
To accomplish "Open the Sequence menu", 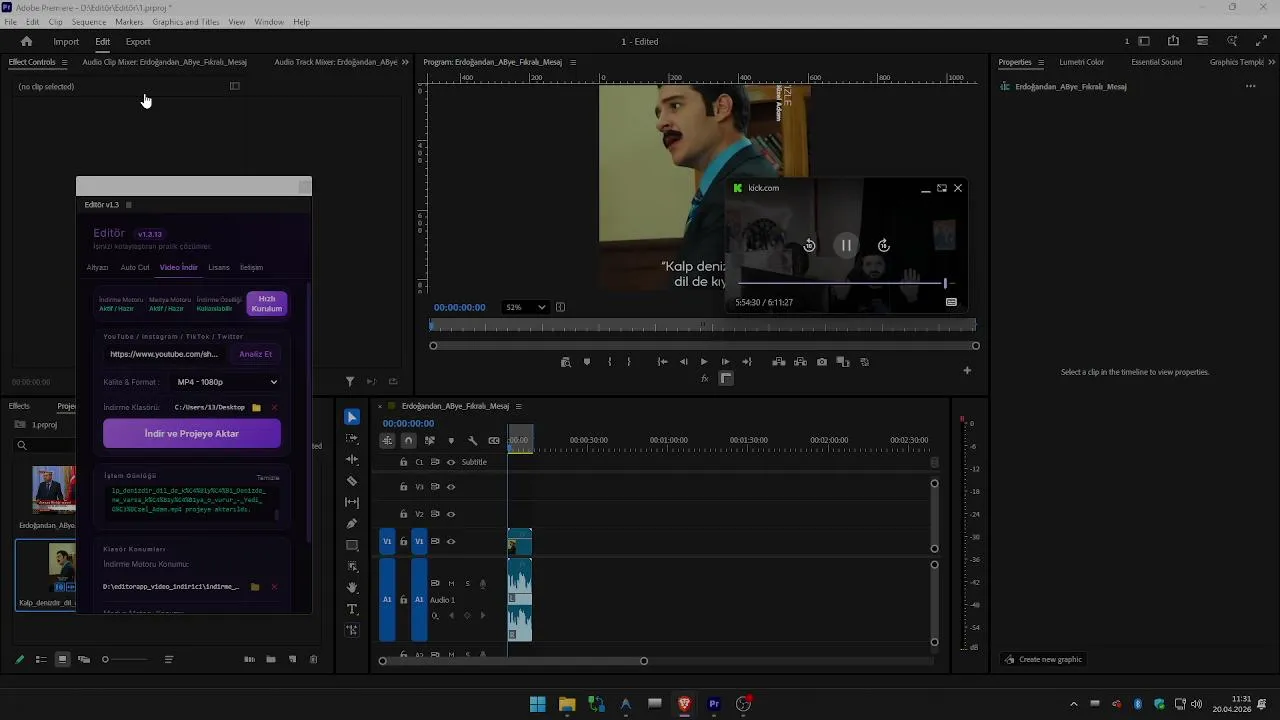I will coord(89,22).
